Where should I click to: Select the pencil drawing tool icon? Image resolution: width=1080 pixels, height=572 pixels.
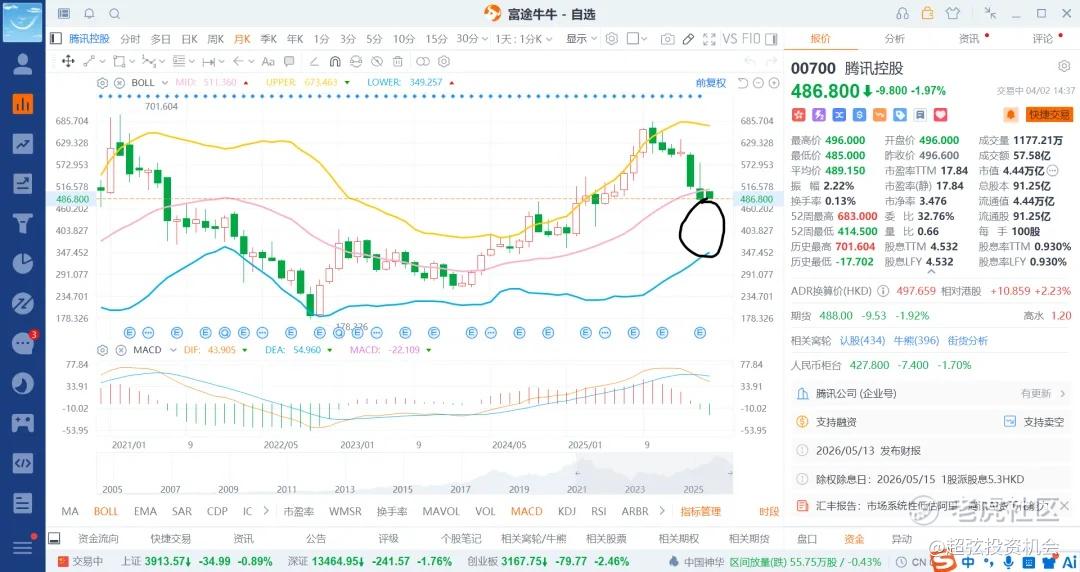pos(688,39)
